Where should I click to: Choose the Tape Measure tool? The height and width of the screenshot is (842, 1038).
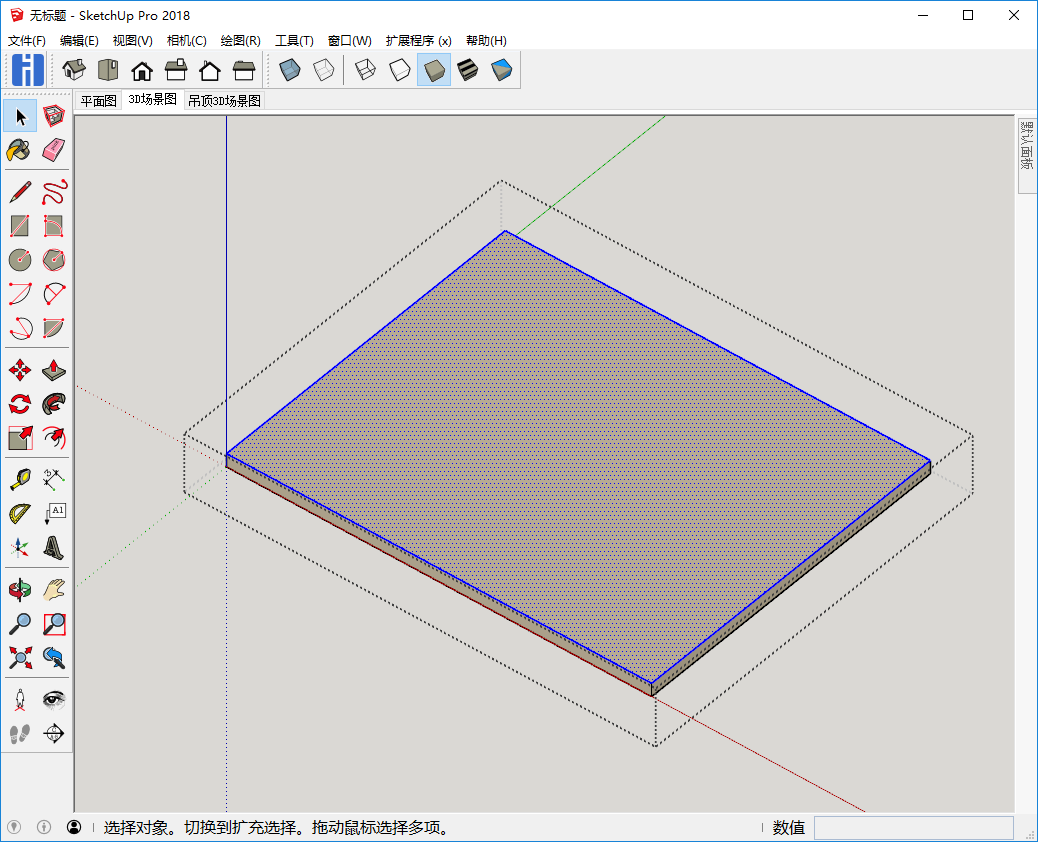point(20,479)
